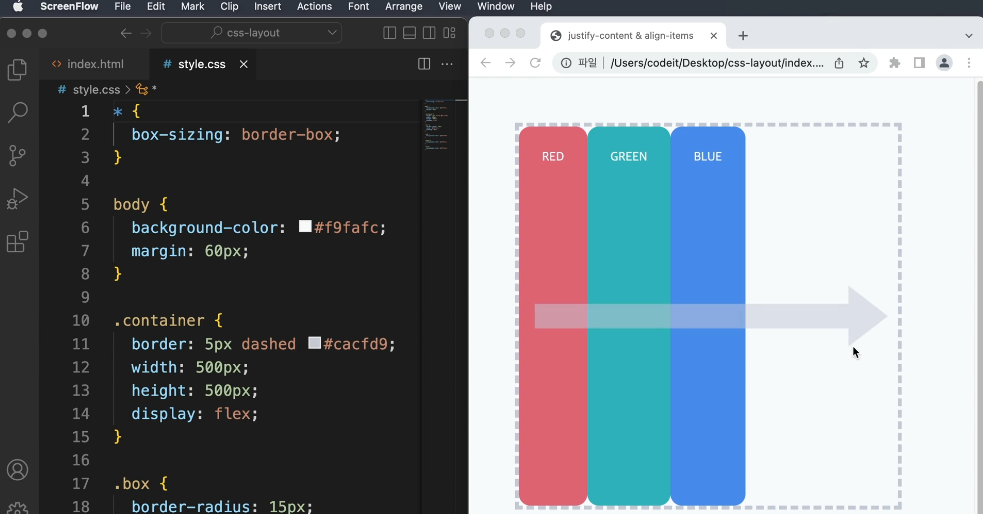Close the style.css tab
Viewport: 983px width, 514px height.
(x=244, y=64)
